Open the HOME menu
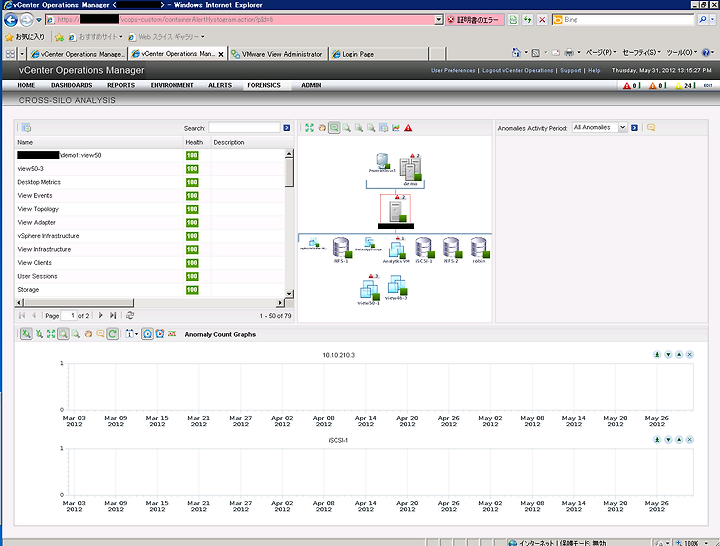The width and height of the screenshot is (720, 546). coord(26,85)
